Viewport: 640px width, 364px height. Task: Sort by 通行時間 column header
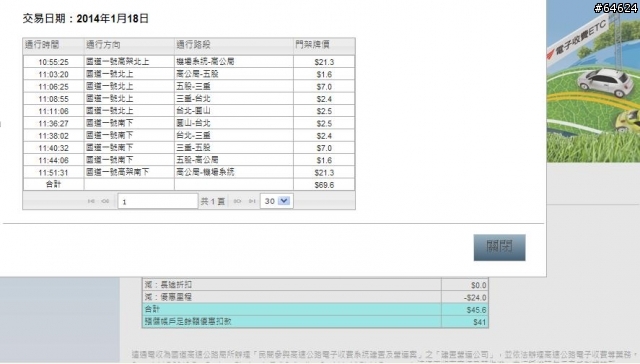53,45
